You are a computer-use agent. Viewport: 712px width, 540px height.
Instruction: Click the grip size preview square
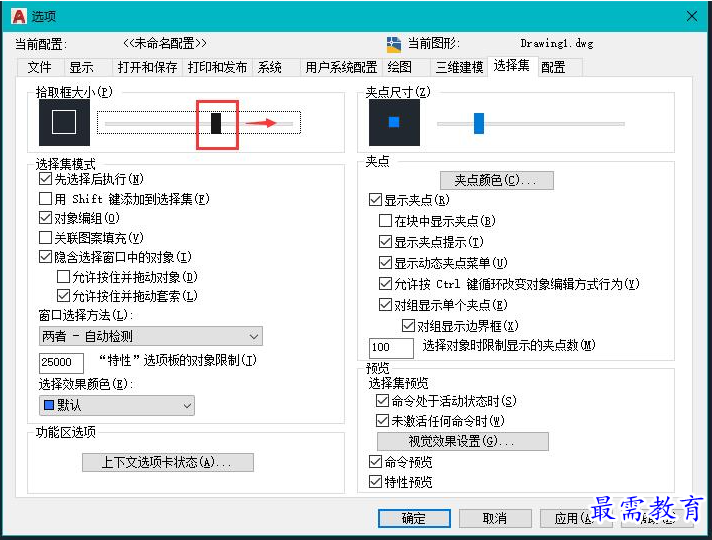coord(394,122)
